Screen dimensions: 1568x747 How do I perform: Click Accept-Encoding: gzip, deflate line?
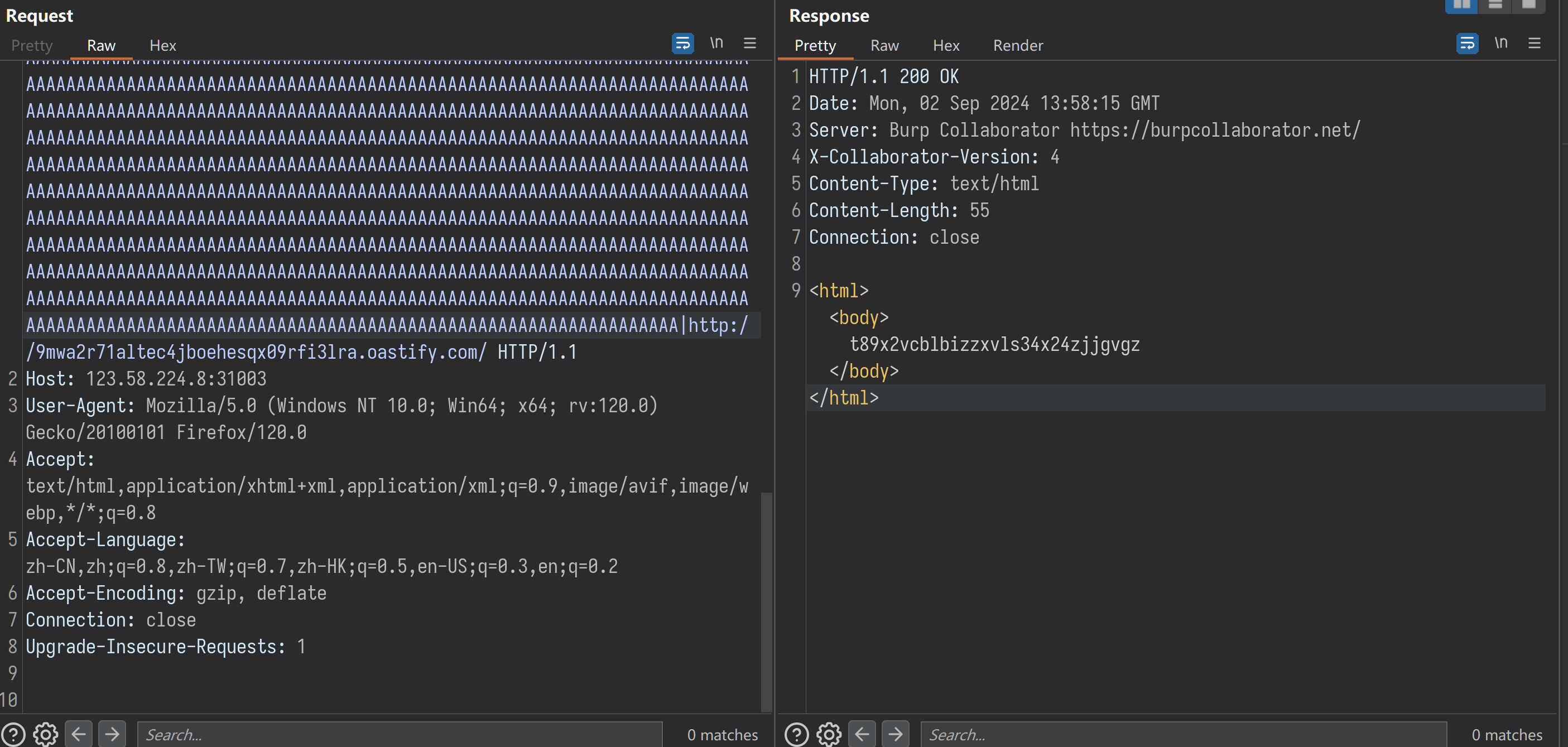coord(176,593)
